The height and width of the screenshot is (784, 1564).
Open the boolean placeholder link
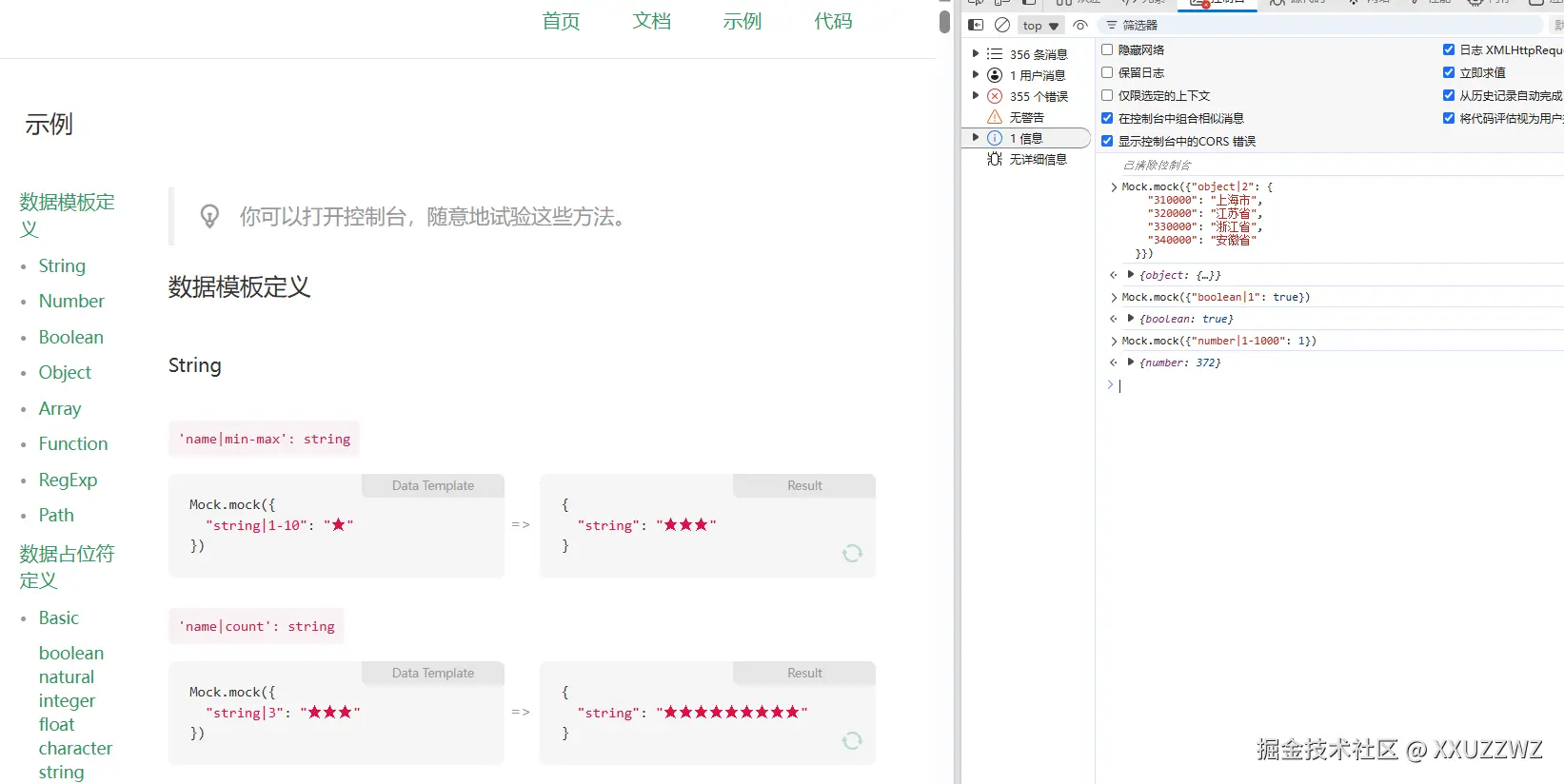(x=71, y=653)
